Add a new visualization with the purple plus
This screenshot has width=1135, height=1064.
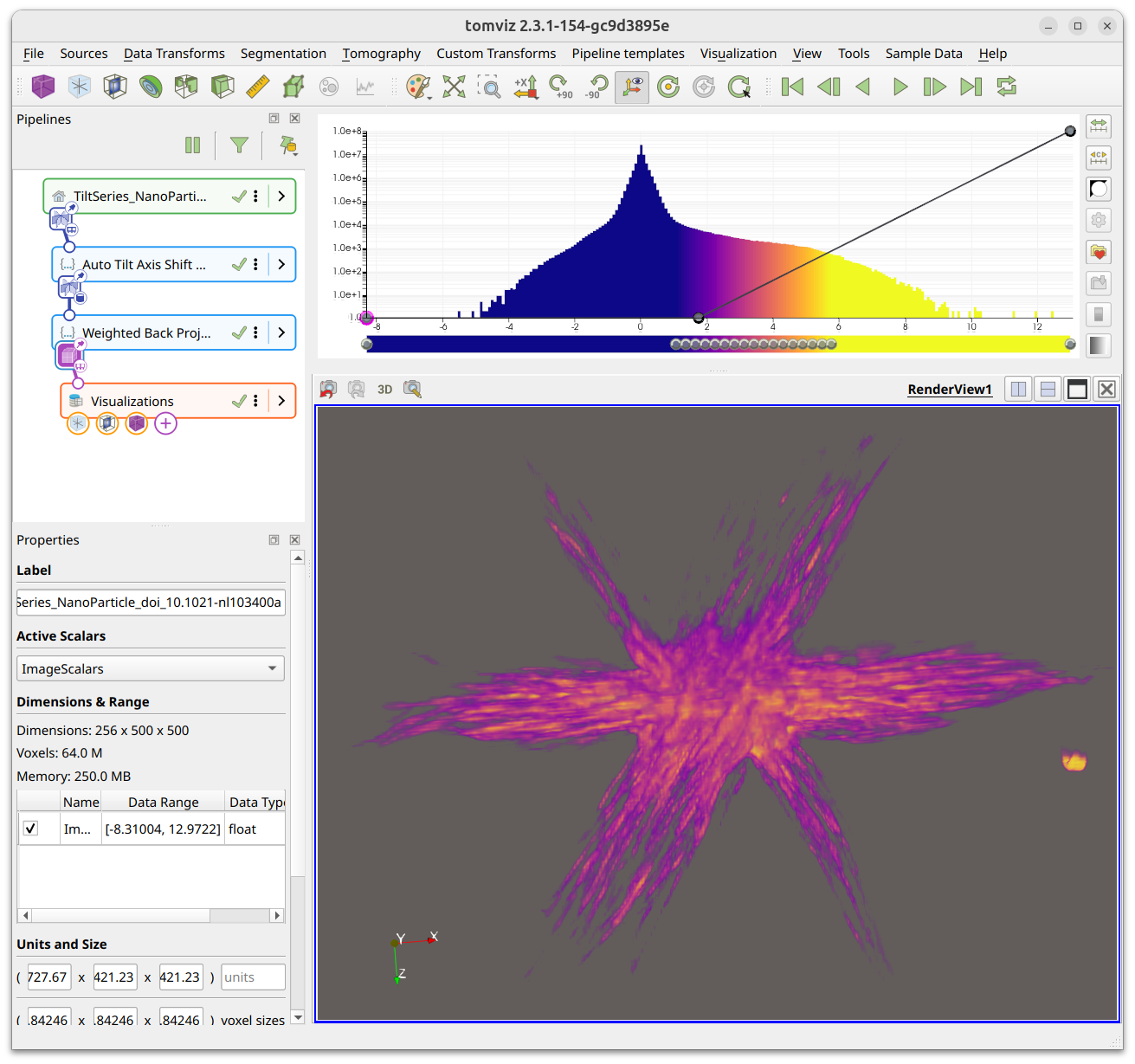165,423
